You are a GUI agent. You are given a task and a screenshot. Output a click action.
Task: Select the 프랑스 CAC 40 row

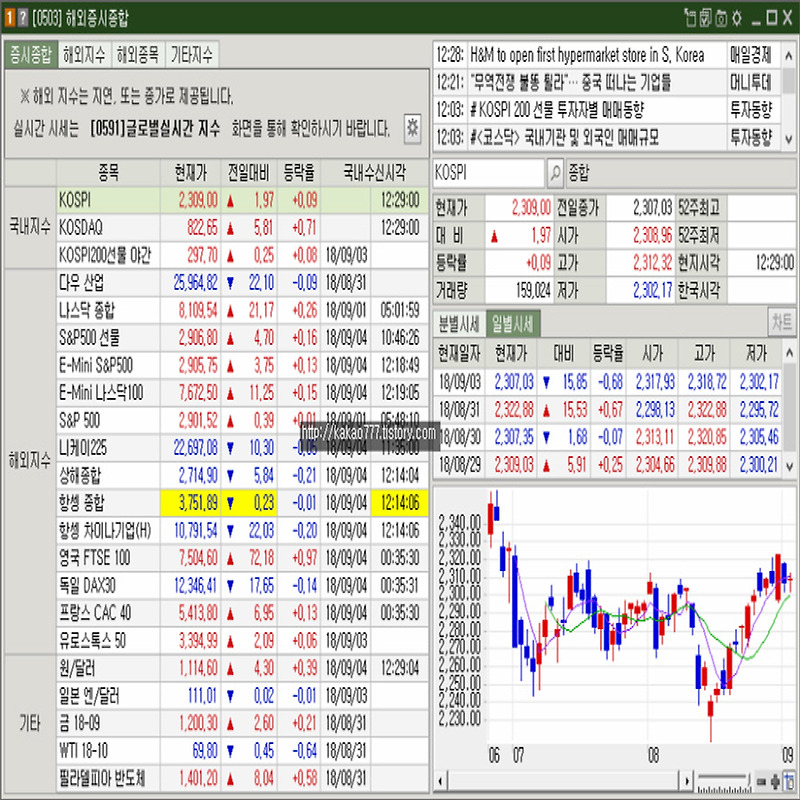(242, 613)
